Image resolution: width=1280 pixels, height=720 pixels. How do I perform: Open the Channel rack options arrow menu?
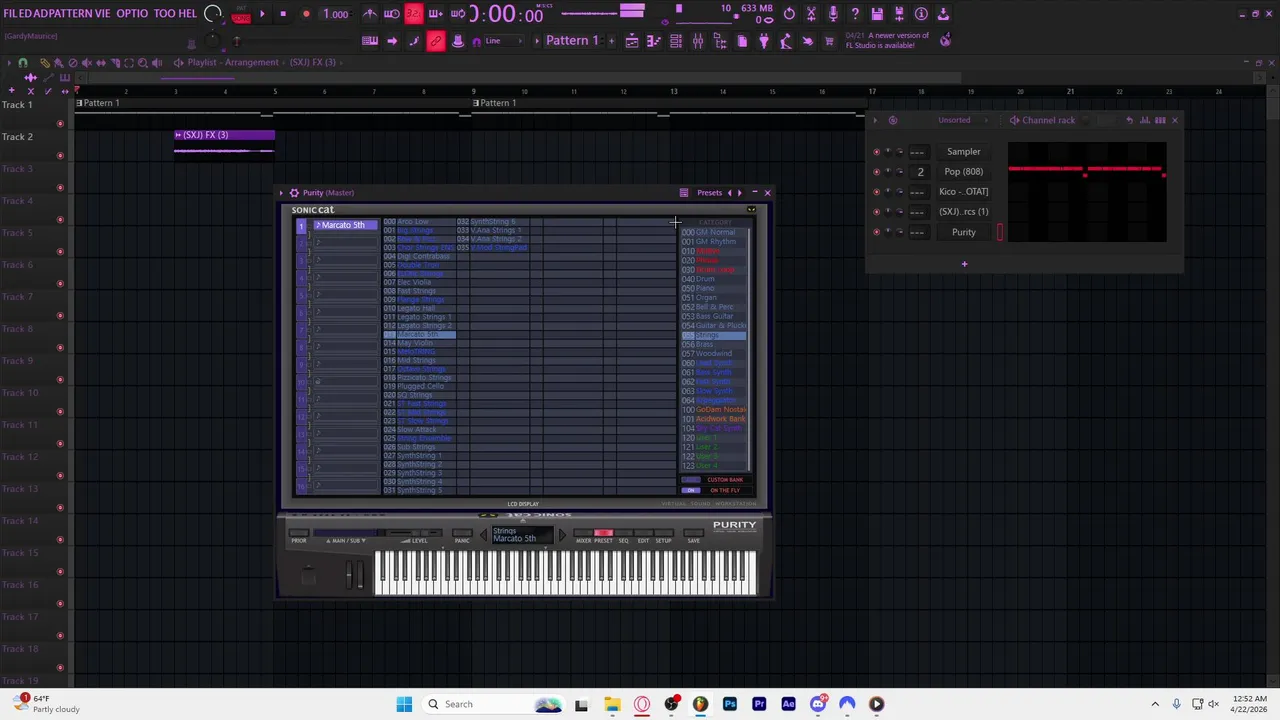click(x=875, y=120)
